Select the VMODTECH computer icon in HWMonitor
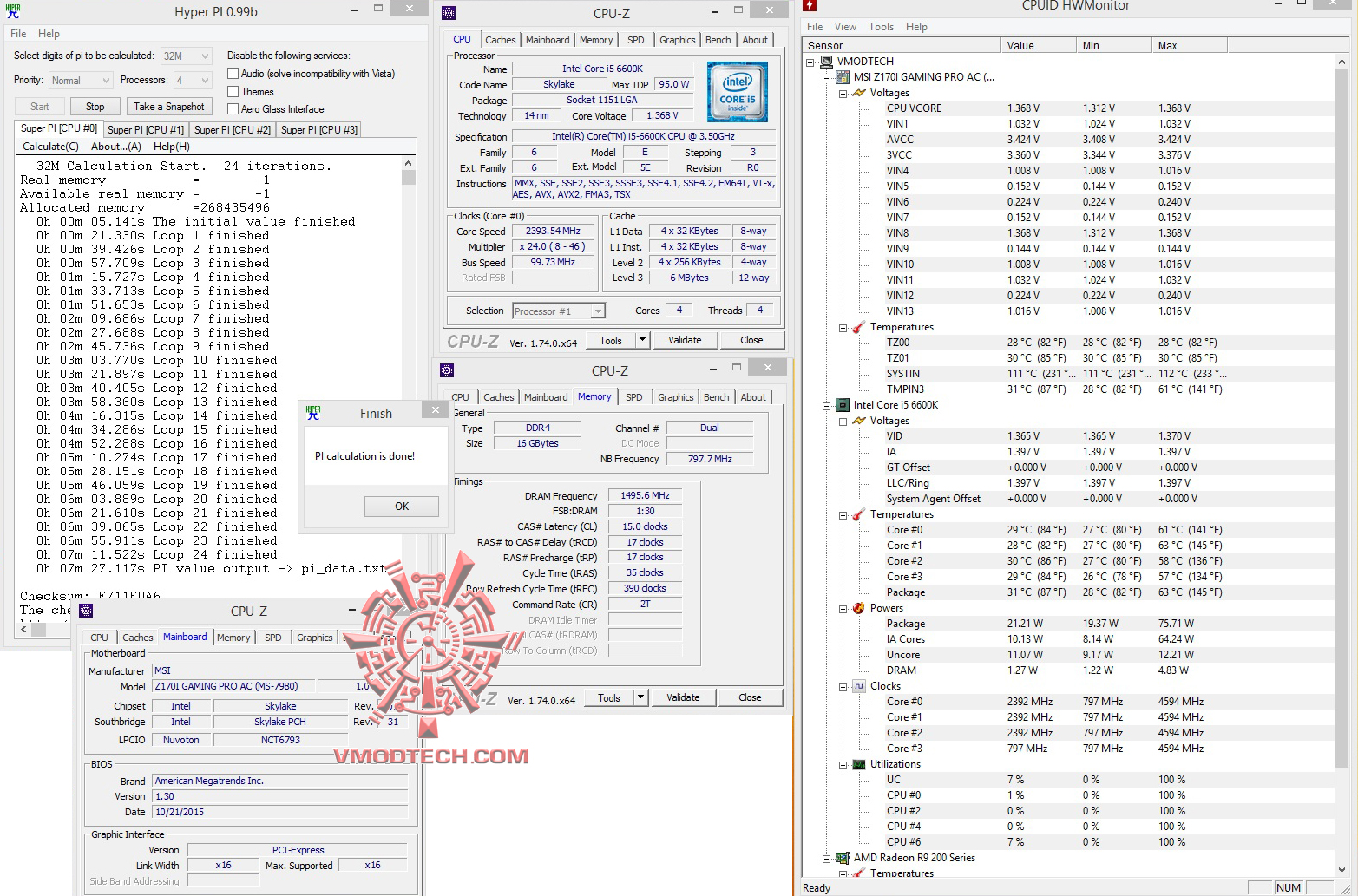 click(x=826, y=62)
